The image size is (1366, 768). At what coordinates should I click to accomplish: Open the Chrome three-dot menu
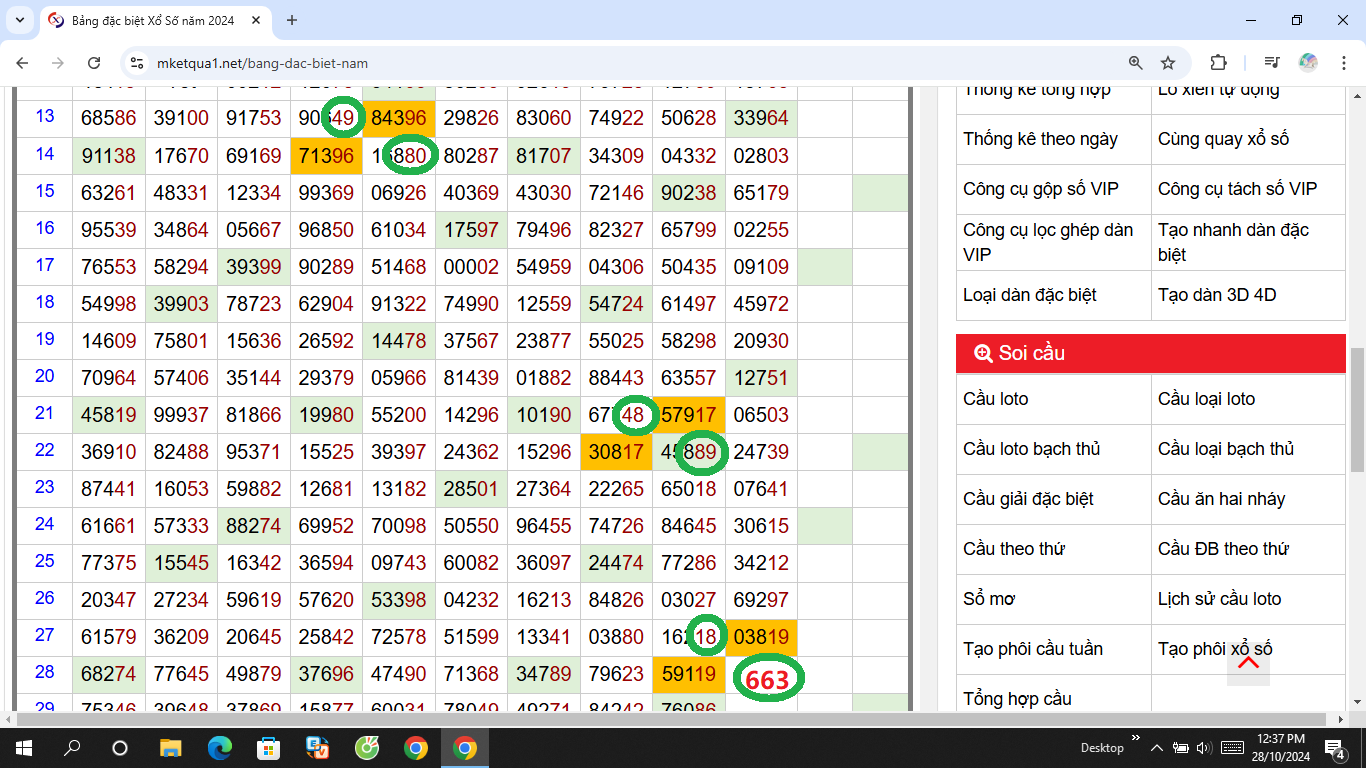[x=1341, y=63]
